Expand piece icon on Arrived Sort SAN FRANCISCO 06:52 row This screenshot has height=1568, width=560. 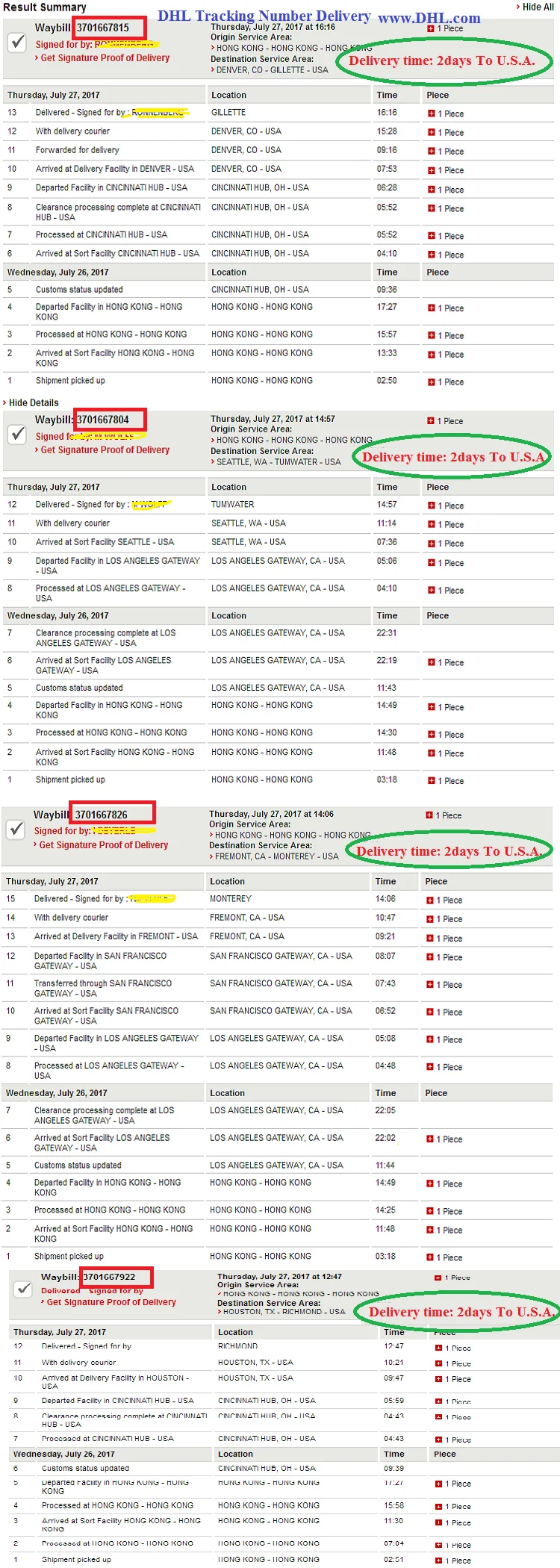pyautogui.click(x=429, y=1012)
